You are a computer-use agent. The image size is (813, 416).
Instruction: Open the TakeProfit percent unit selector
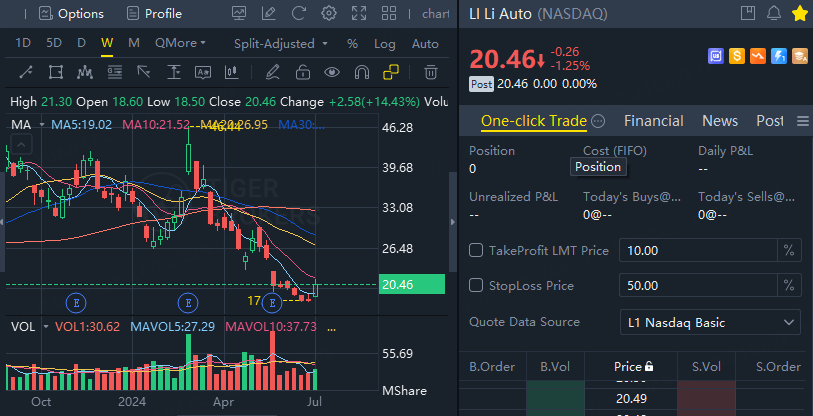point(789,251)
